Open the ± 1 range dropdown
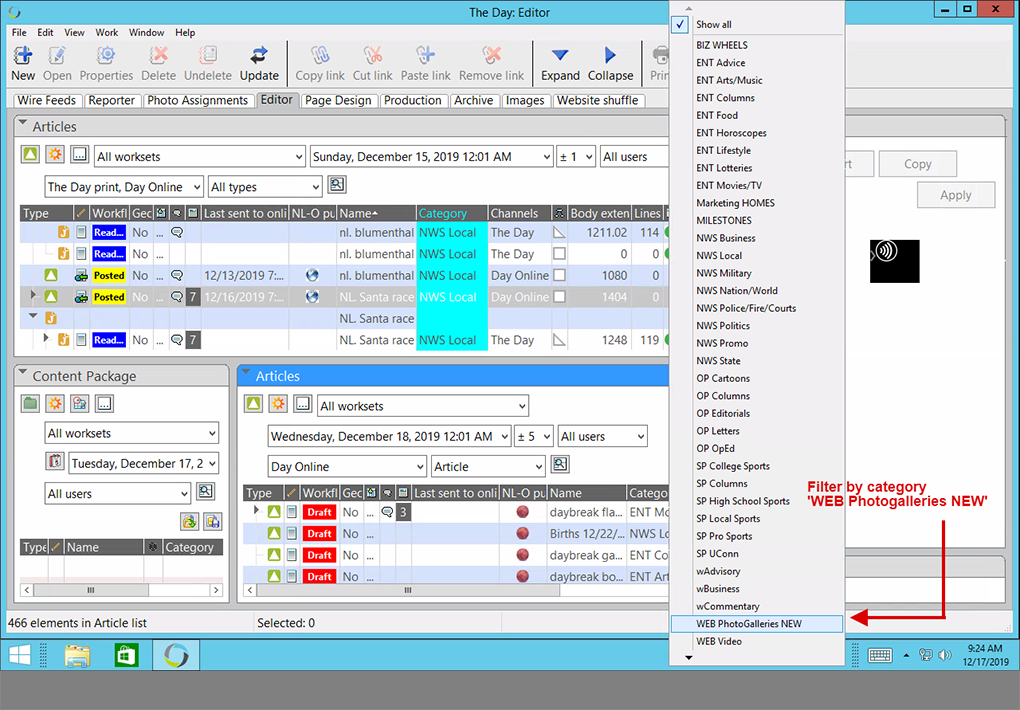This screenshot has width=1020, height=710. (x=576, y=156)
